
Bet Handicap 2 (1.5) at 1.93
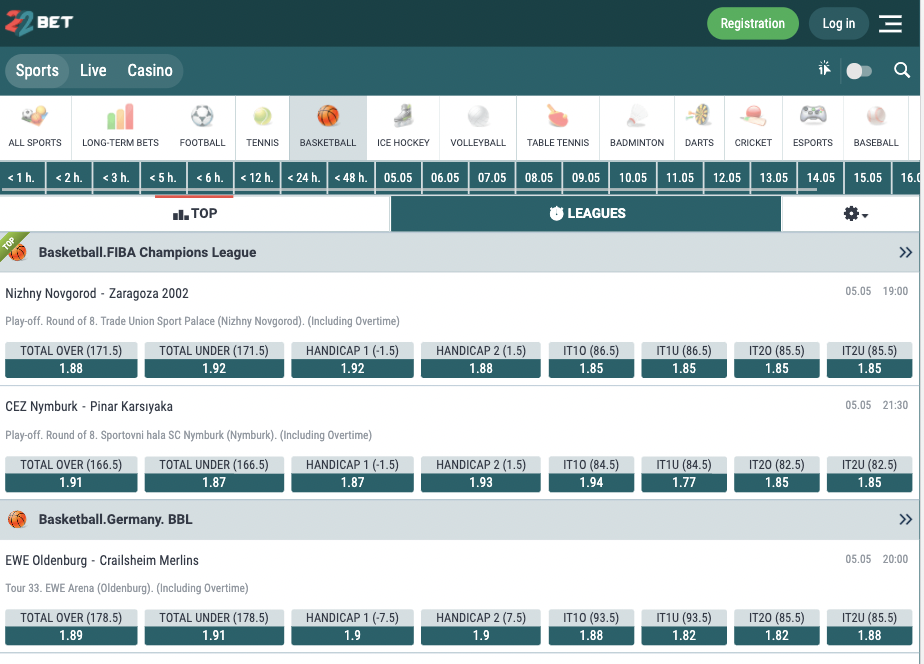tap(481, 474)
